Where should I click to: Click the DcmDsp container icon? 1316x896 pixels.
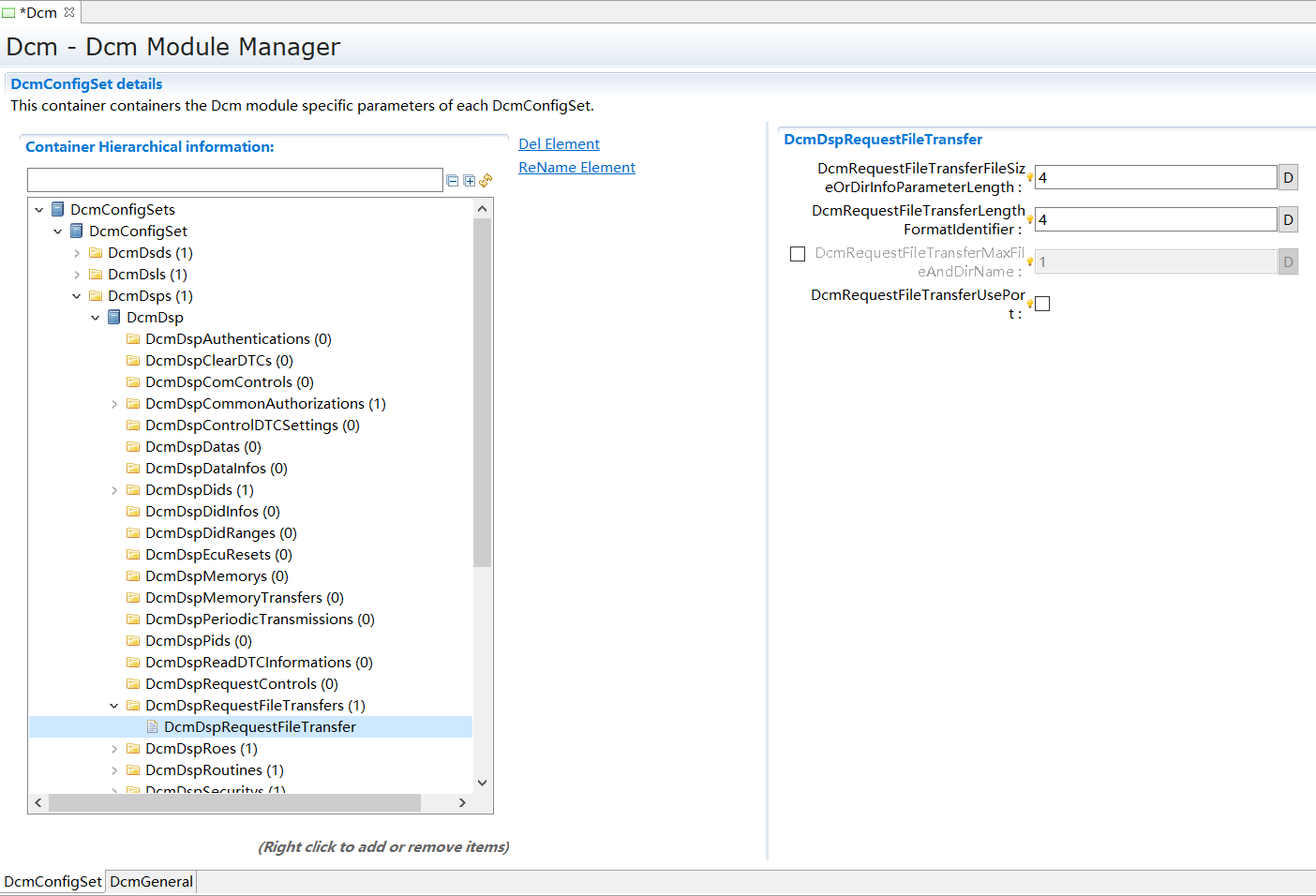[x=114, y=317]
